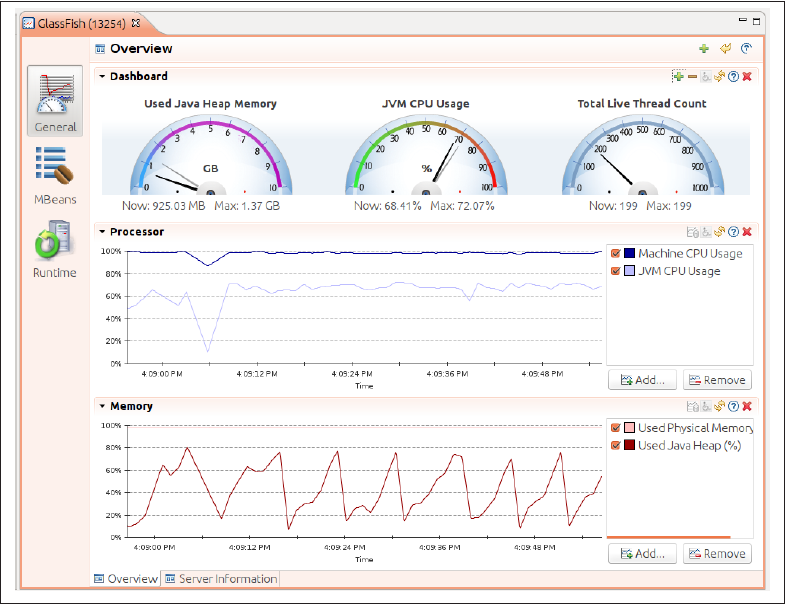787x605 pixels.
Task: Open help for the Dashboard section
Action: tap(733, 76)
